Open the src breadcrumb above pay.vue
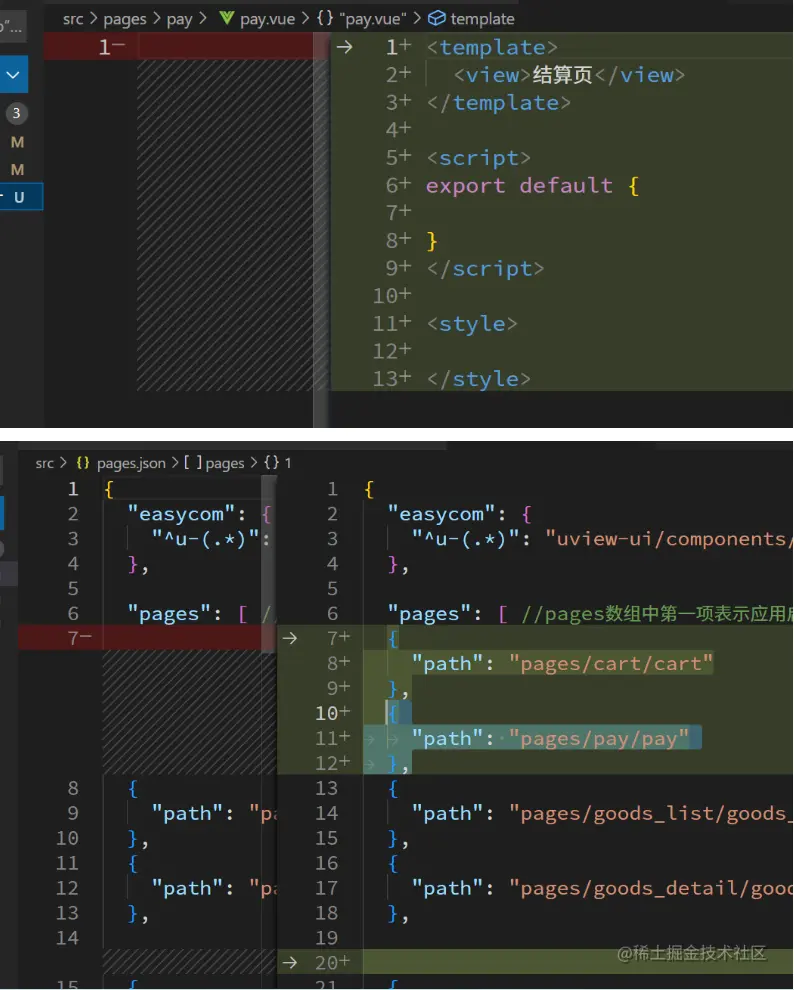 click(73, 19)
